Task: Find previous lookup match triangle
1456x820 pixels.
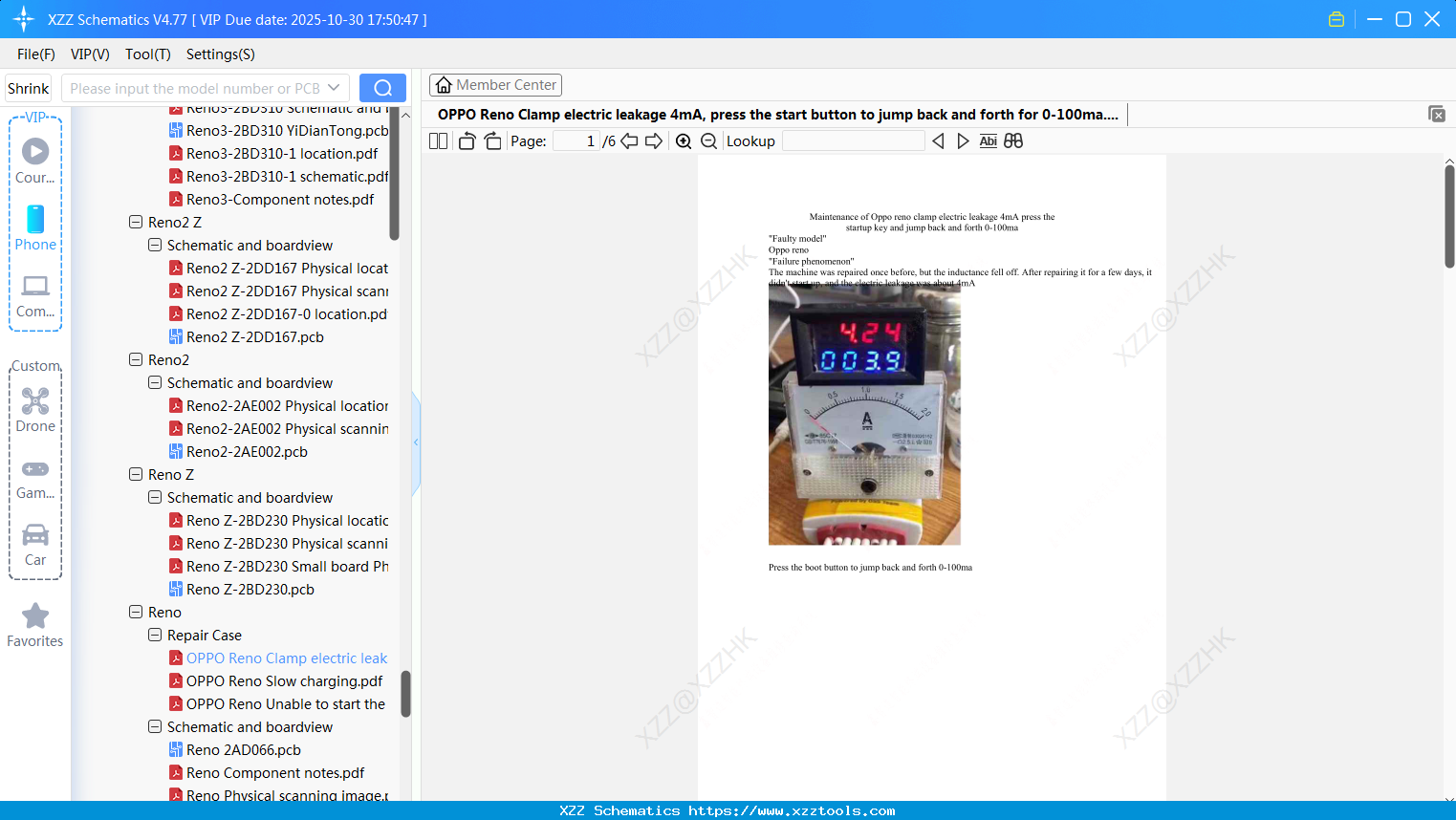Action: [x=938, y=141]
